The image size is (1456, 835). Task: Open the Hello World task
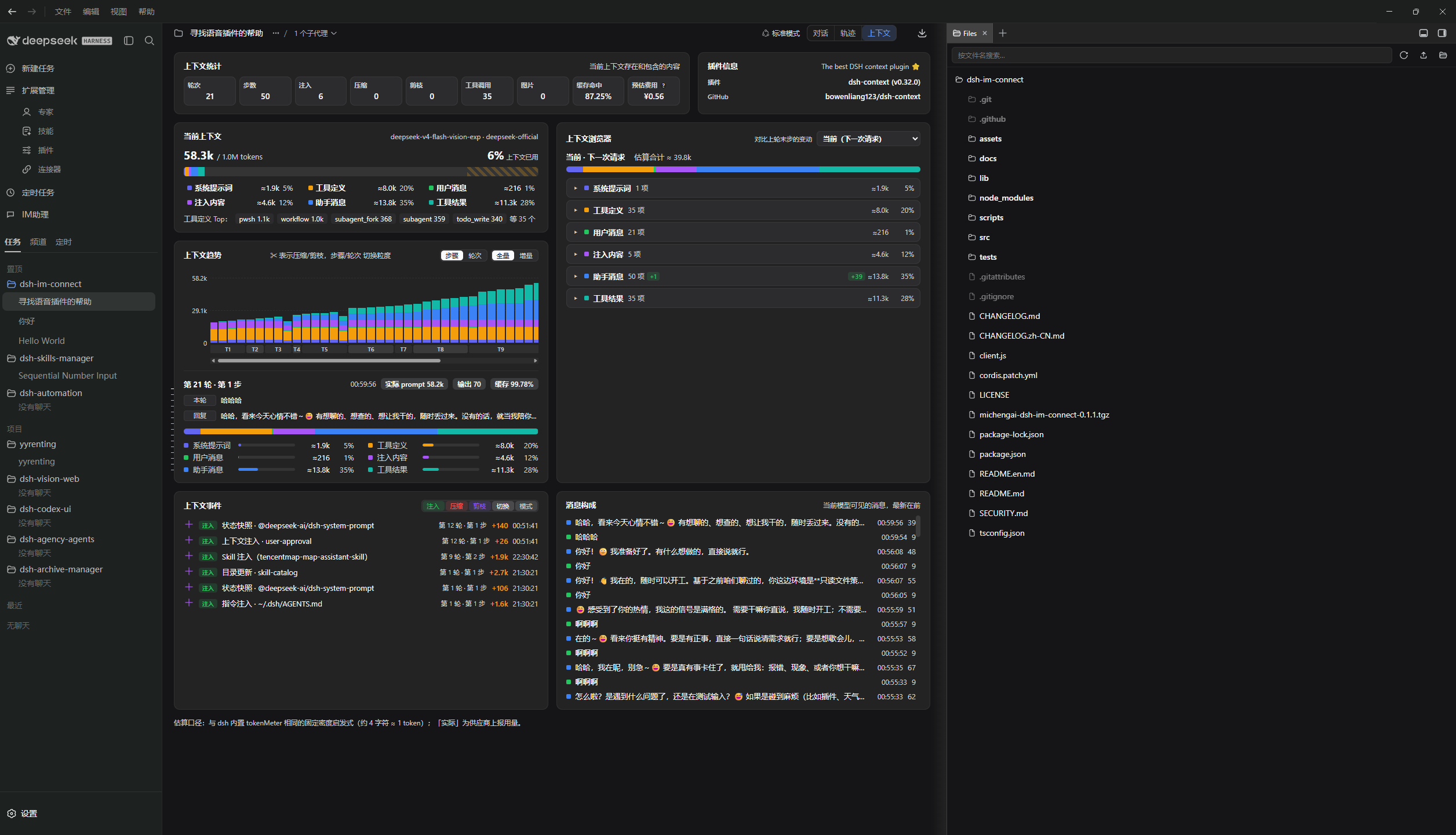[x=42, y=341]
